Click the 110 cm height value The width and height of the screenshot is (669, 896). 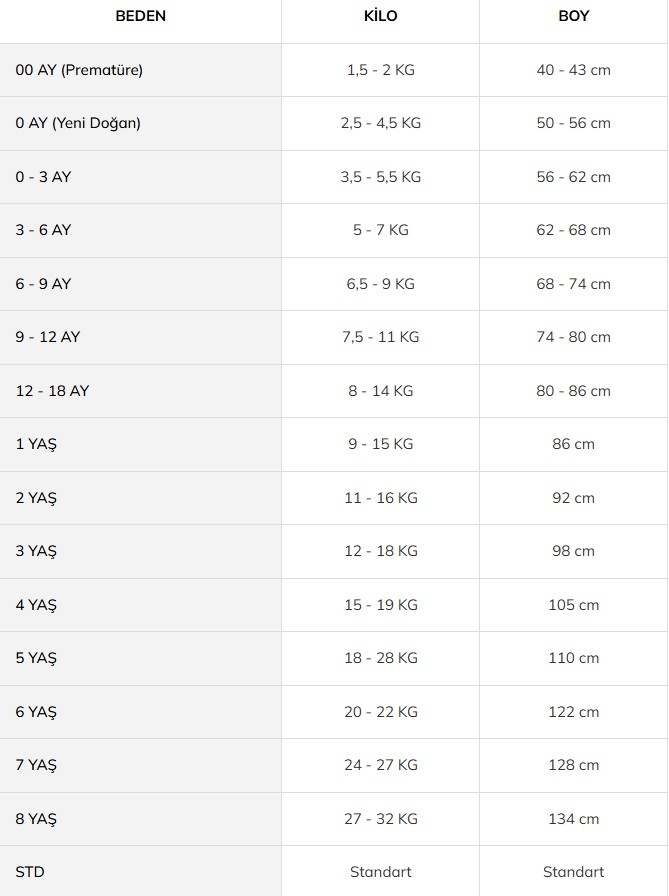point(574,658)
